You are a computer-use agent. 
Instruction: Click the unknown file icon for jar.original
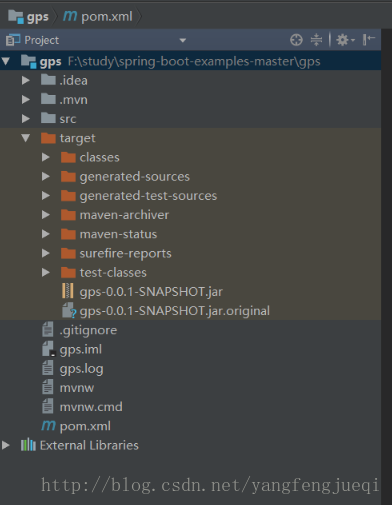[69, 310]
